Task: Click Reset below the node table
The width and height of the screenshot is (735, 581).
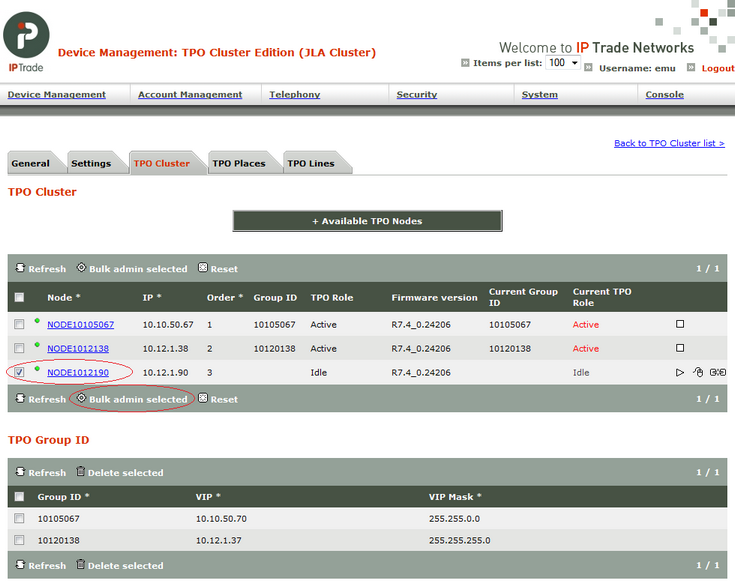Action: pyautogui.click(x=218, y=399)
